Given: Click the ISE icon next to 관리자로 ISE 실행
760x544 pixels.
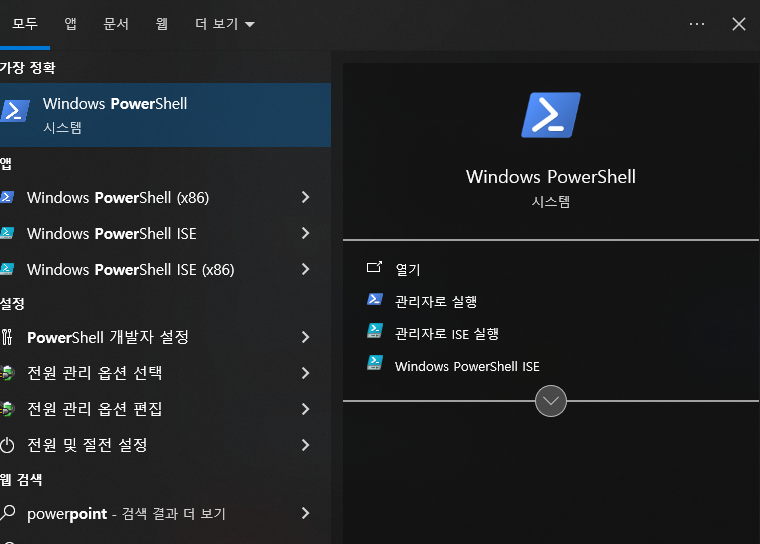Looking at the screenshot, I should coord(375,331).
